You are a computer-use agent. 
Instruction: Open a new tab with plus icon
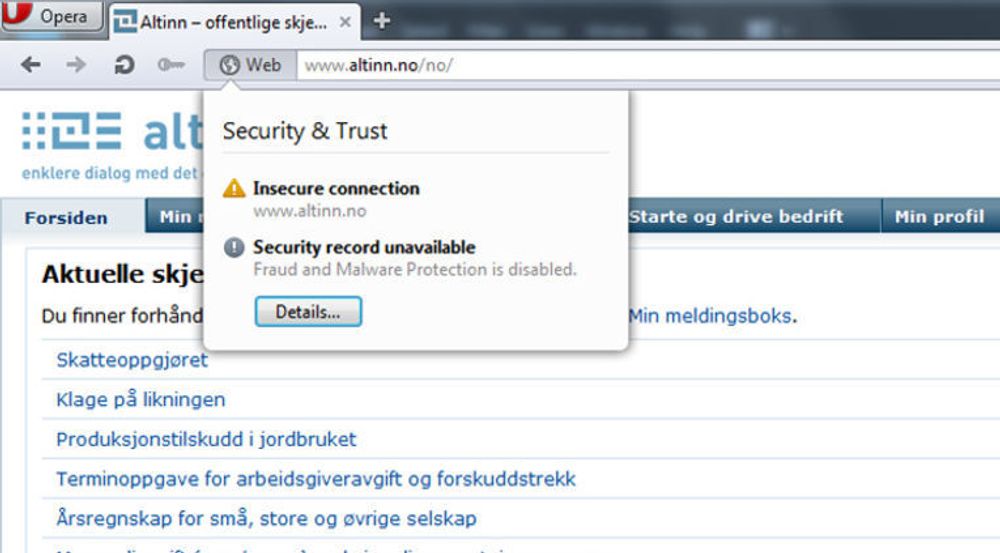click(381, 21)
